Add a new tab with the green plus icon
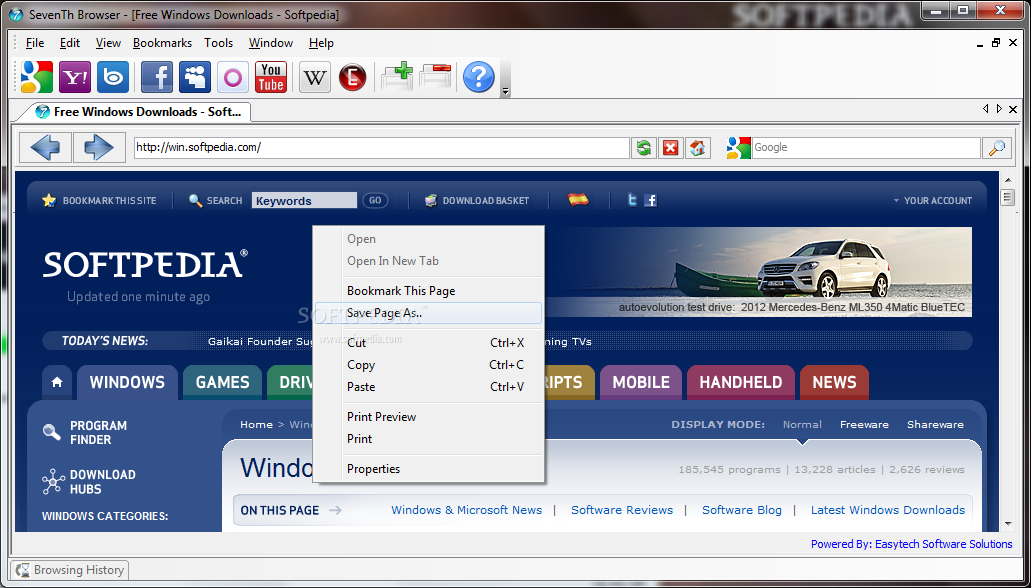 pos(397,76)
